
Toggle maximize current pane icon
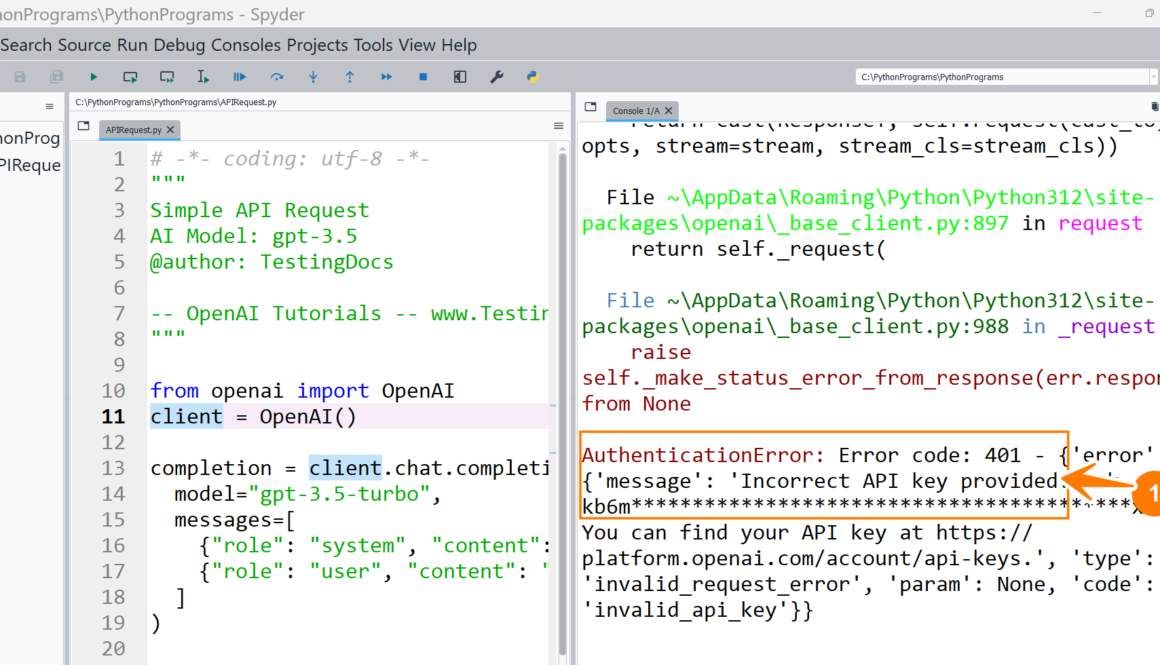pos(460,77)
